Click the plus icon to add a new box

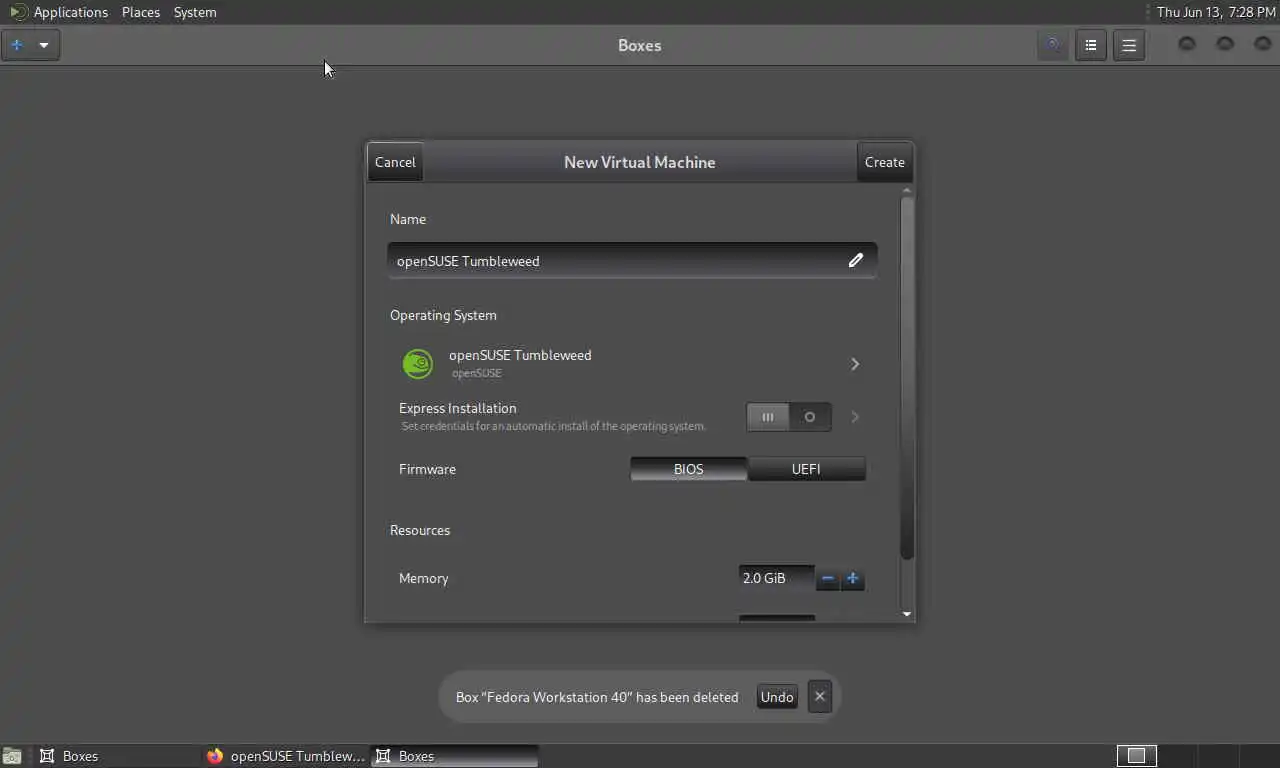16,45
